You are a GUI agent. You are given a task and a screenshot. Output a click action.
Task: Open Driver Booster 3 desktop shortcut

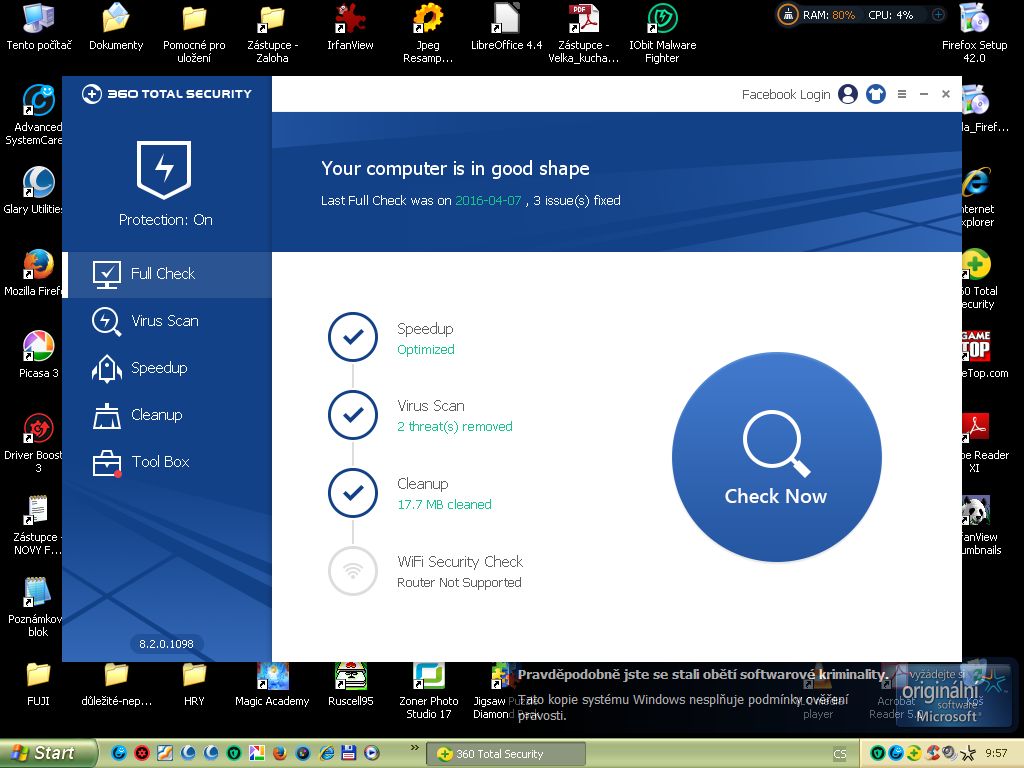[x=37, y=443]
